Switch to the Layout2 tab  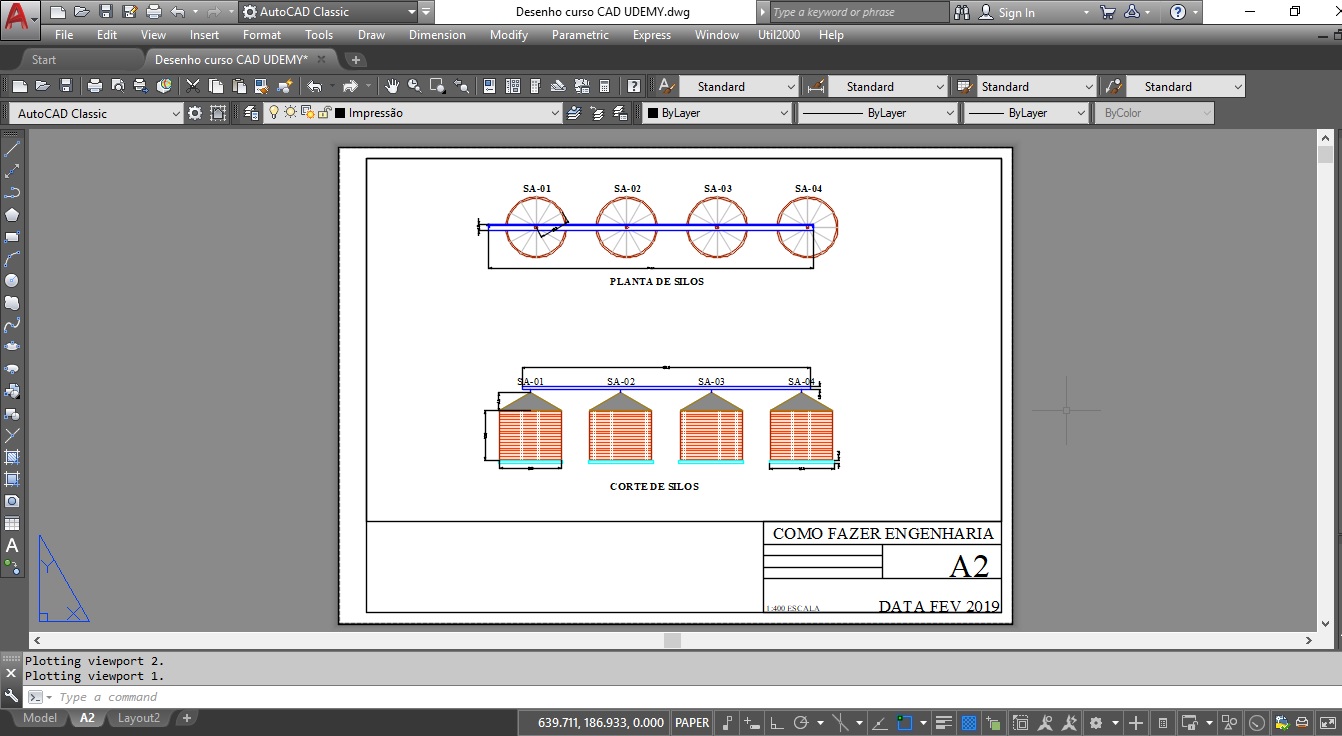click(139, 718)
